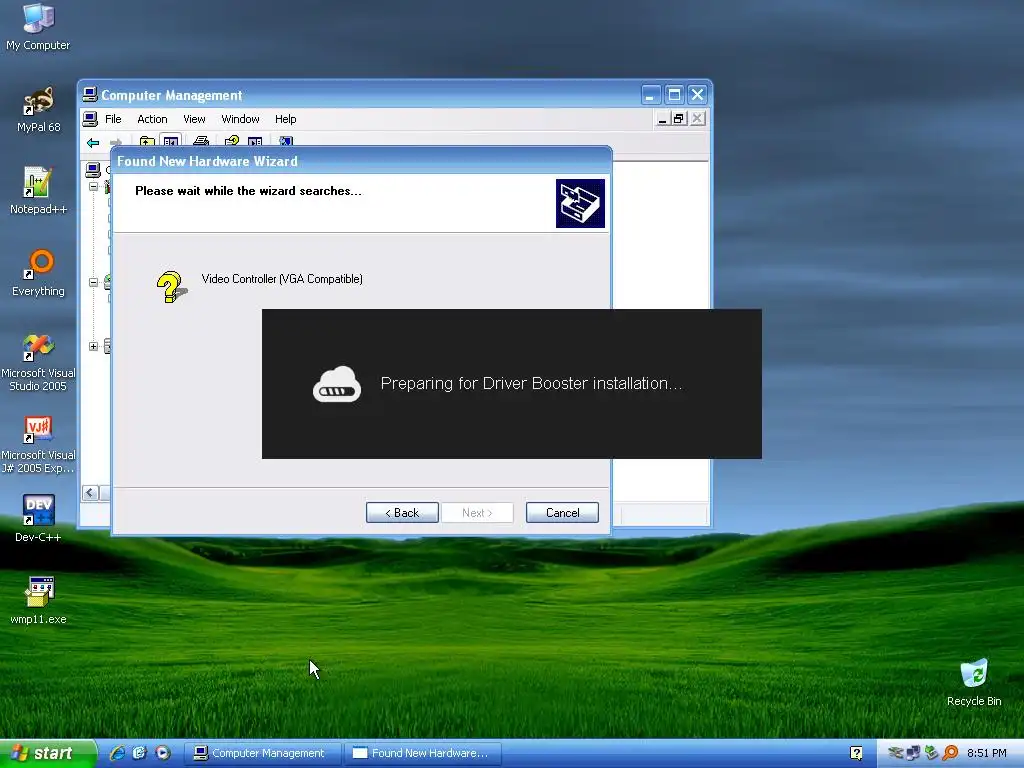Viewport: 1024px width, 768px height.
Task: Click the Preparing for Driver Booster installation text
Action: click(531, 383)
